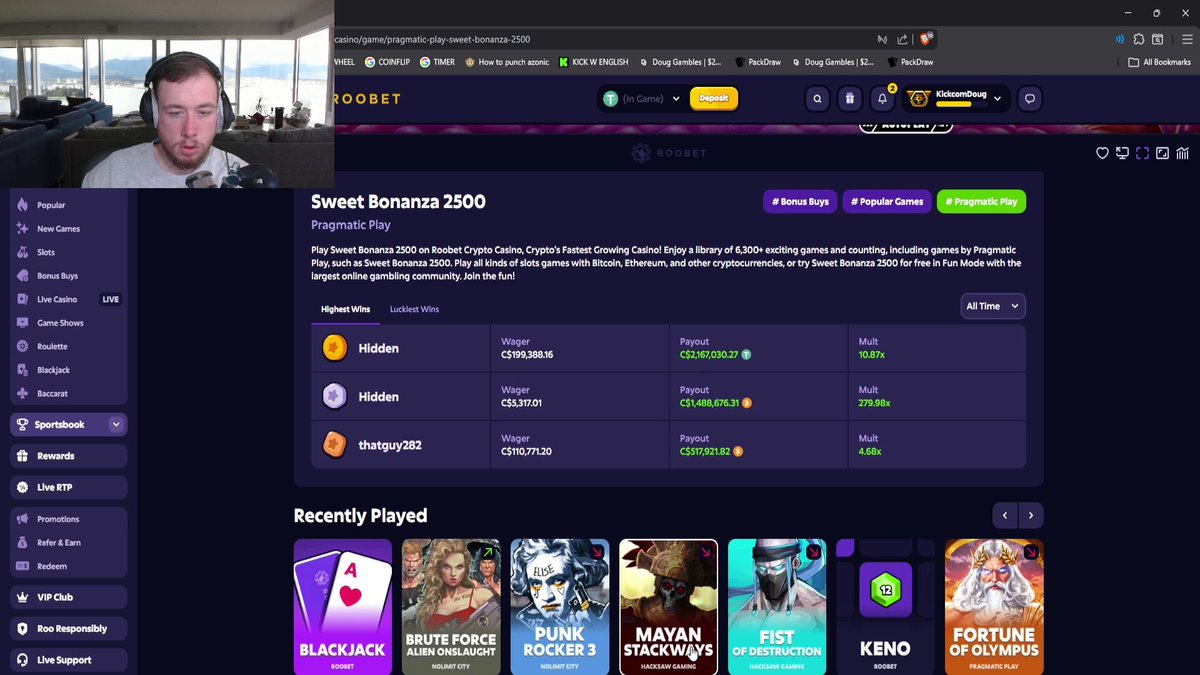Image resolution: width=1200 pixels, height=675 pixels.
Task: Open live stats bar-chart icon
Action: pos(1182,153)
